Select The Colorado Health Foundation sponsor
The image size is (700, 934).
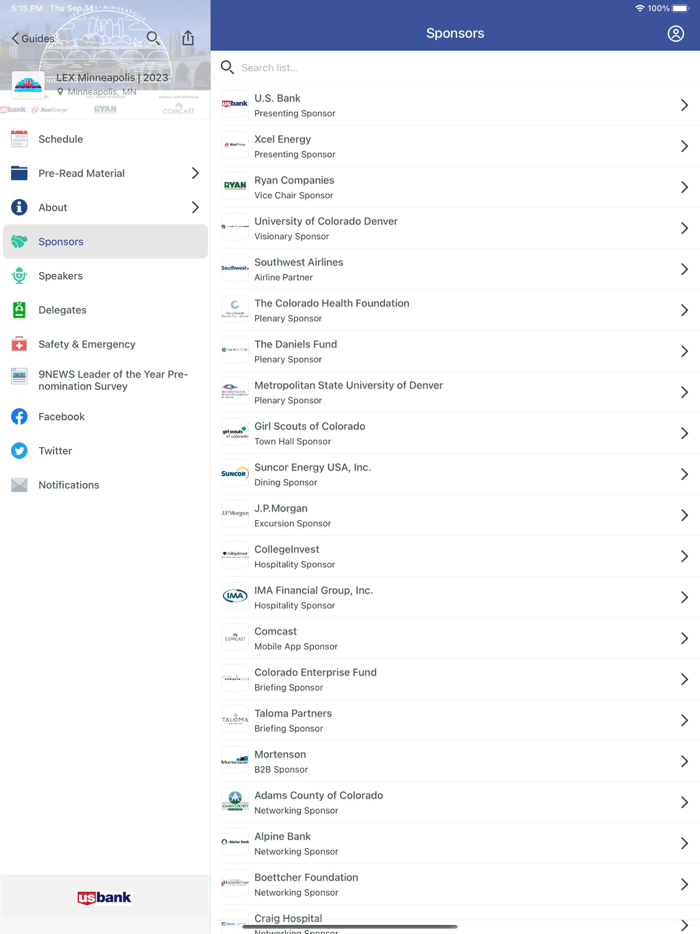click(456, 310)
